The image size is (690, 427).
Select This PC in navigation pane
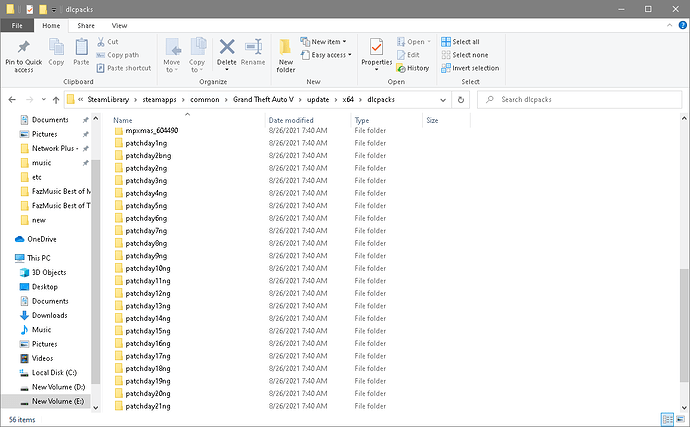(33, 258)
